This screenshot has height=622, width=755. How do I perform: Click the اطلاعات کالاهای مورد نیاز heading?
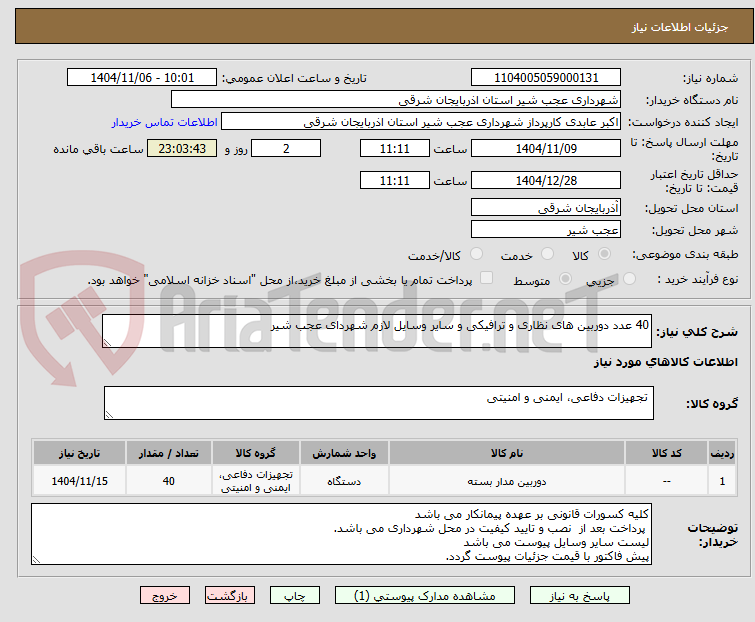[665, 362]
